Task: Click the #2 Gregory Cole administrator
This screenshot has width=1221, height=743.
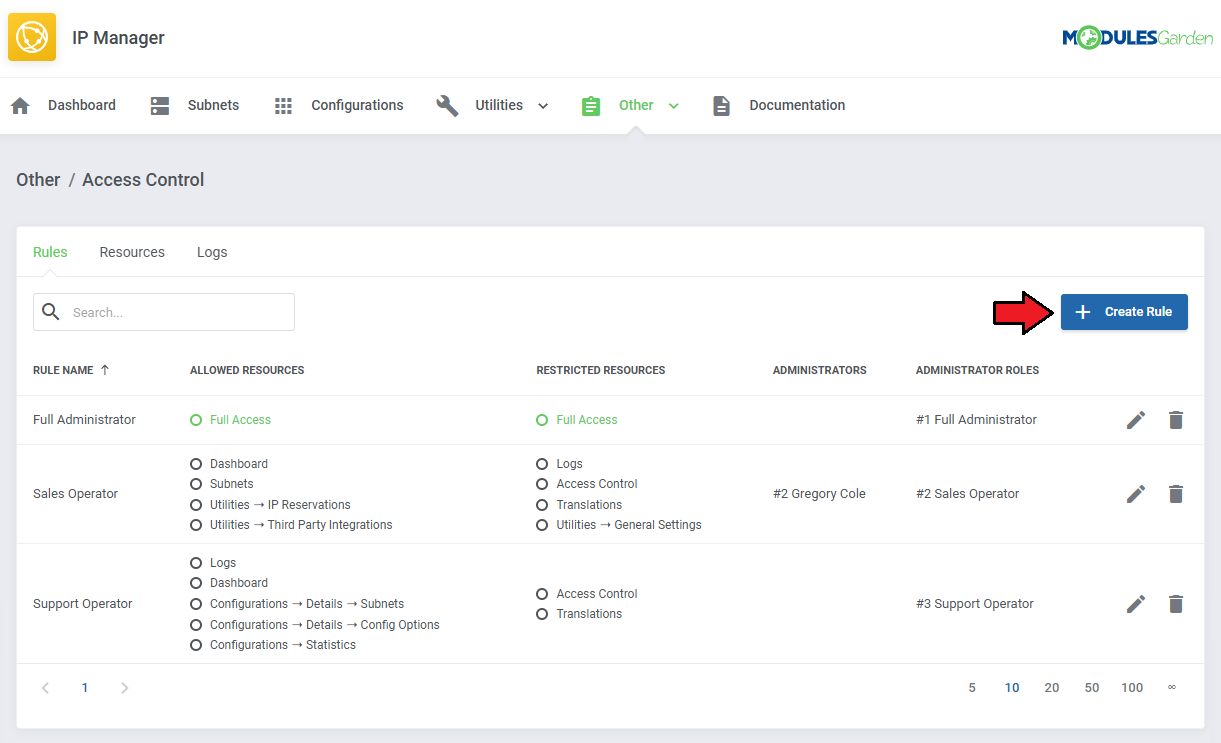Action: point(819,494)
